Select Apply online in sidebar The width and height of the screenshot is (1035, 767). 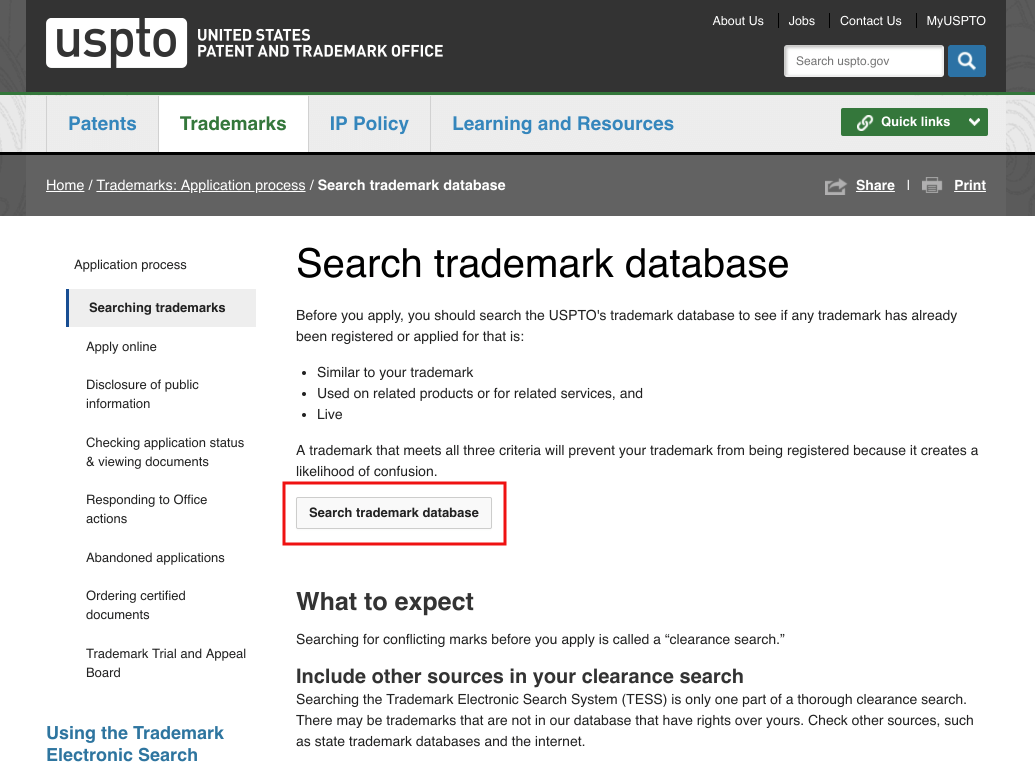121,347
